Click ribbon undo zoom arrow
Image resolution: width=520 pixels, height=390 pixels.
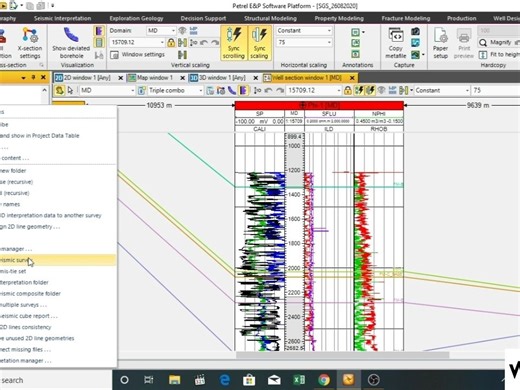pyautogui.click(x=204, y=42)
